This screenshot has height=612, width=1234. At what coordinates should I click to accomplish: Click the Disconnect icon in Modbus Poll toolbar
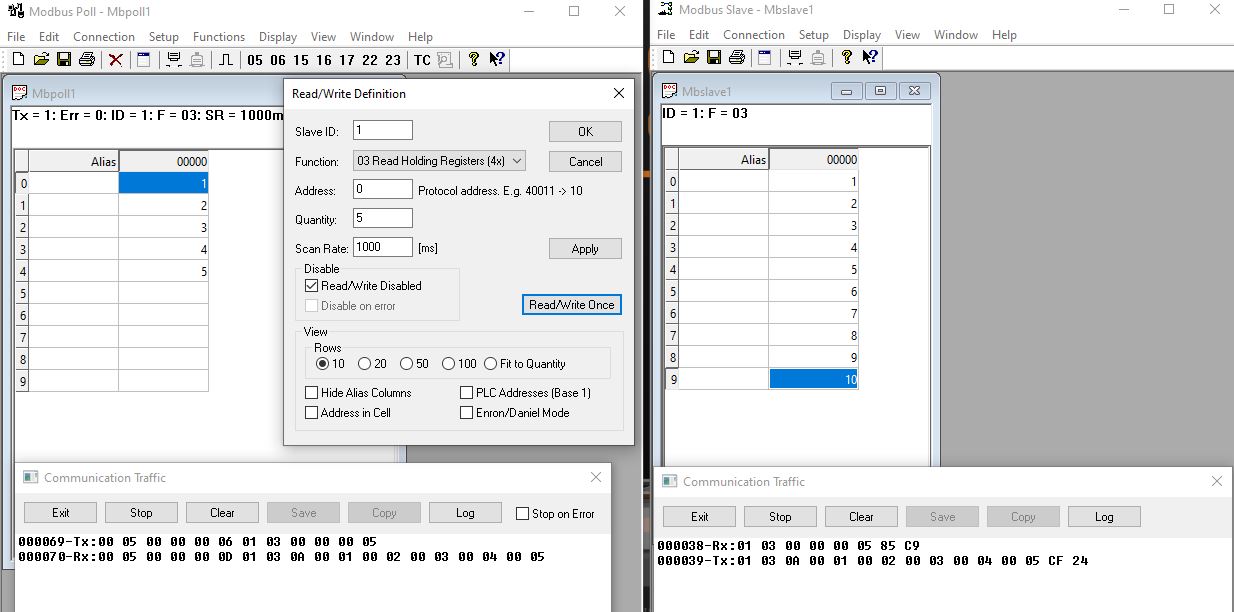197,60
